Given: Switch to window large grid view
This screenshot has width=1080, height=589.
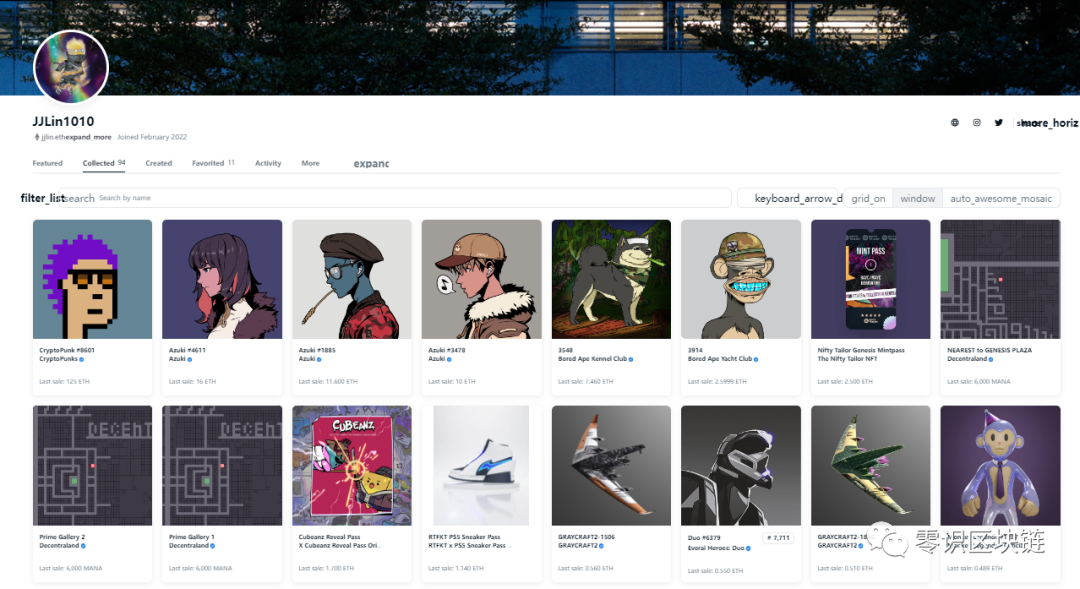Looking at the screenshot, I should (917, 198).
